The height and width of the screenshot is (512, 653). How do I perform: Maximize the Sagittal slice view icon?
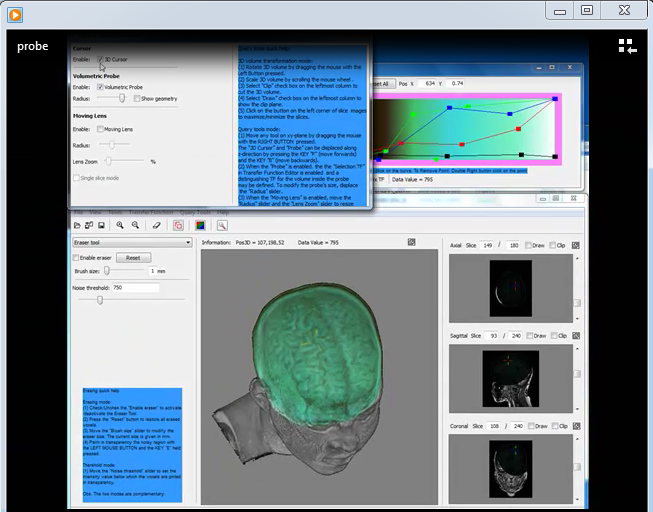pyautogui.click(x=576, y=335)
